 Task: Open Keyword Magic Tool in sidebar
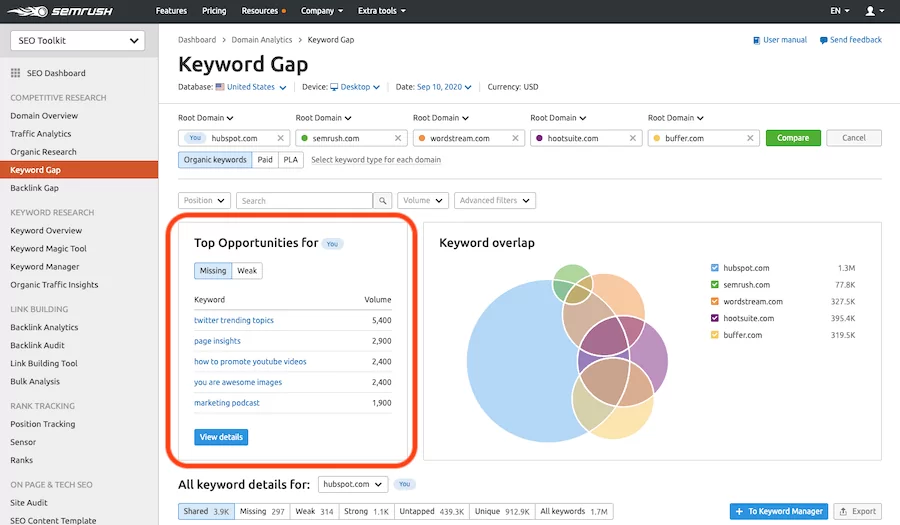(x=48, y=249)
